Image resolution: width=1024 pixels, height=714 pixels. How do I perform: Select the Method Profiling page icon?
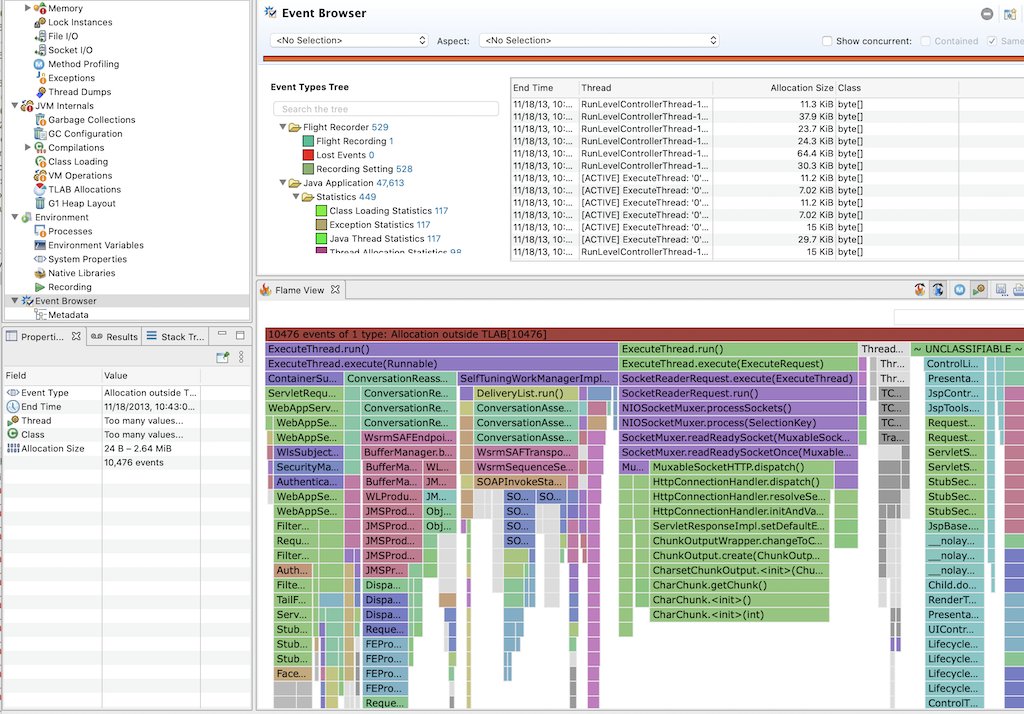(x=39, y=64)
